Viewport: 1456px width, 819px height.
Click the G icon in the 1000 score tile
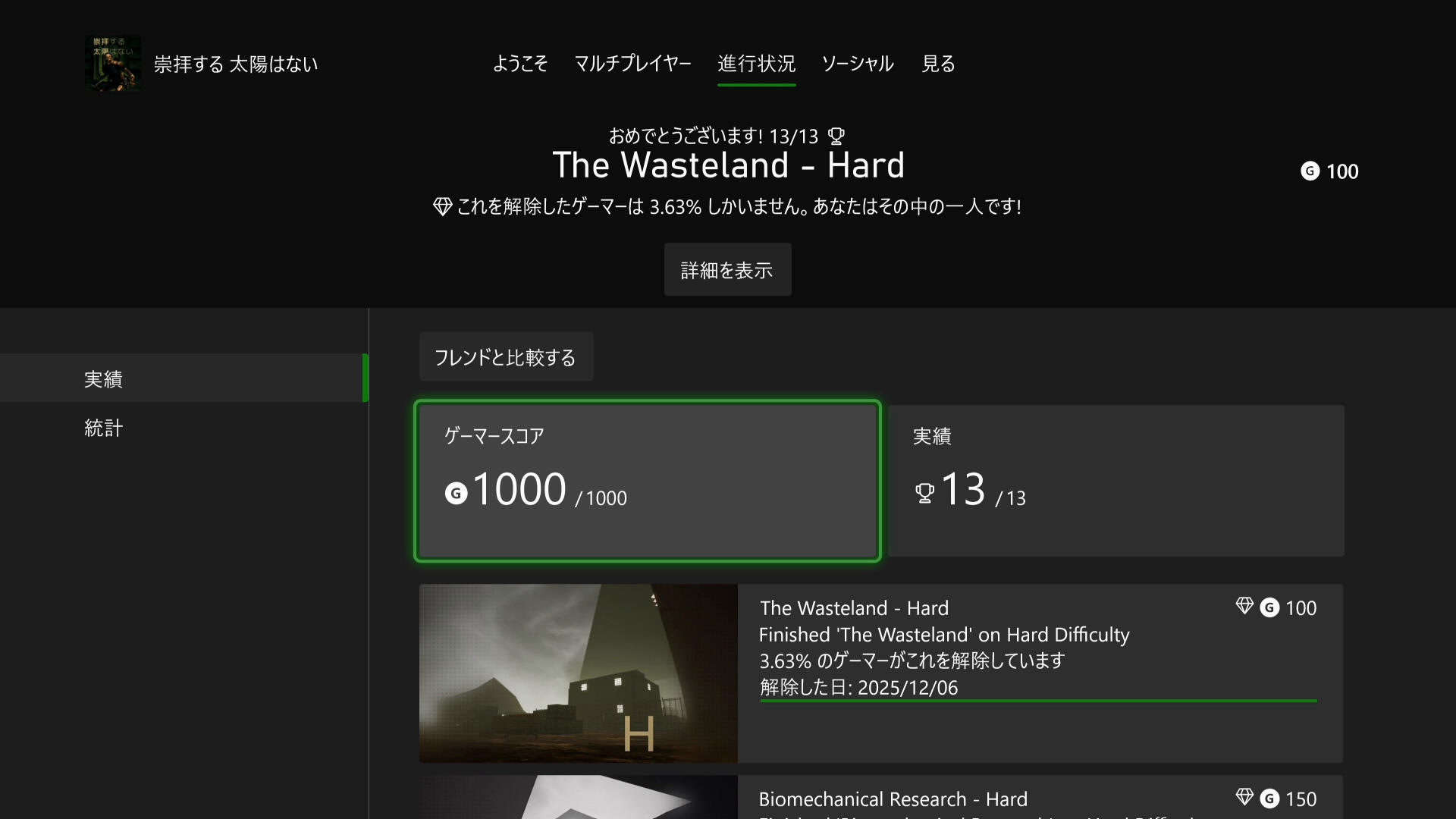point(456,494)
